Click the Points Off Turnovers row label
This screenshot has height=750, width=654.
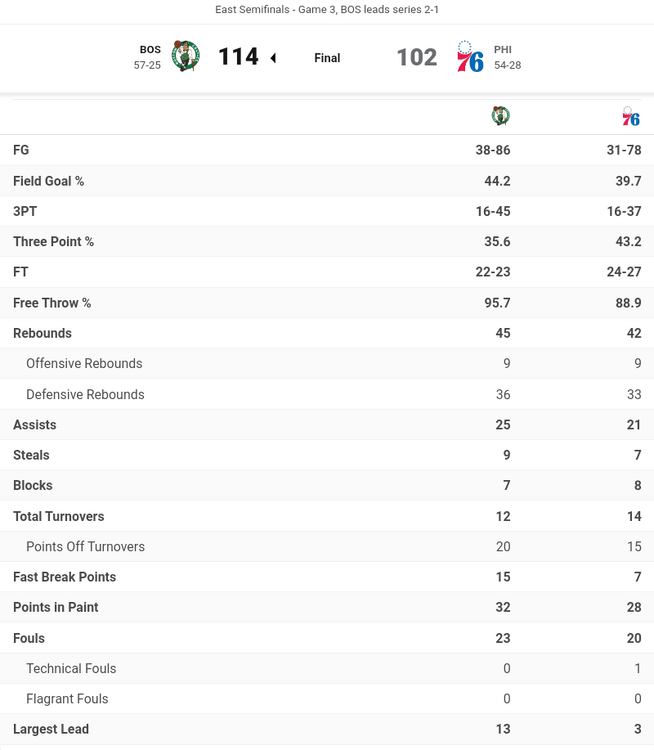pyautogui.click(x=85, y=547)
